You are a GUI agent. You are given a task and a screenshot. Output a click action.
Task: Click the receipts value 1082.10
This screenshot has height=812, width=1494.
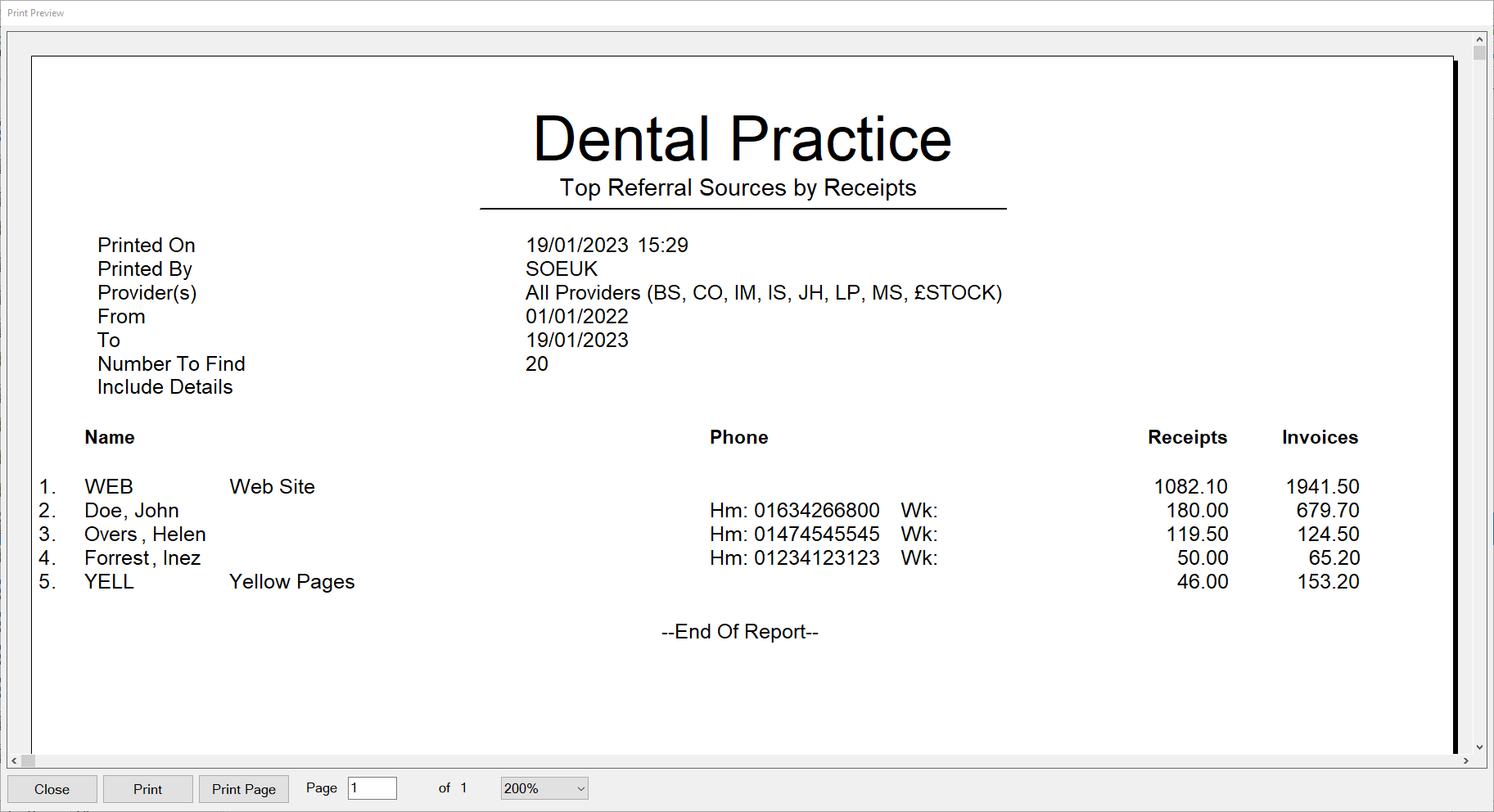pyautogui.click(x=1191, y=486)
